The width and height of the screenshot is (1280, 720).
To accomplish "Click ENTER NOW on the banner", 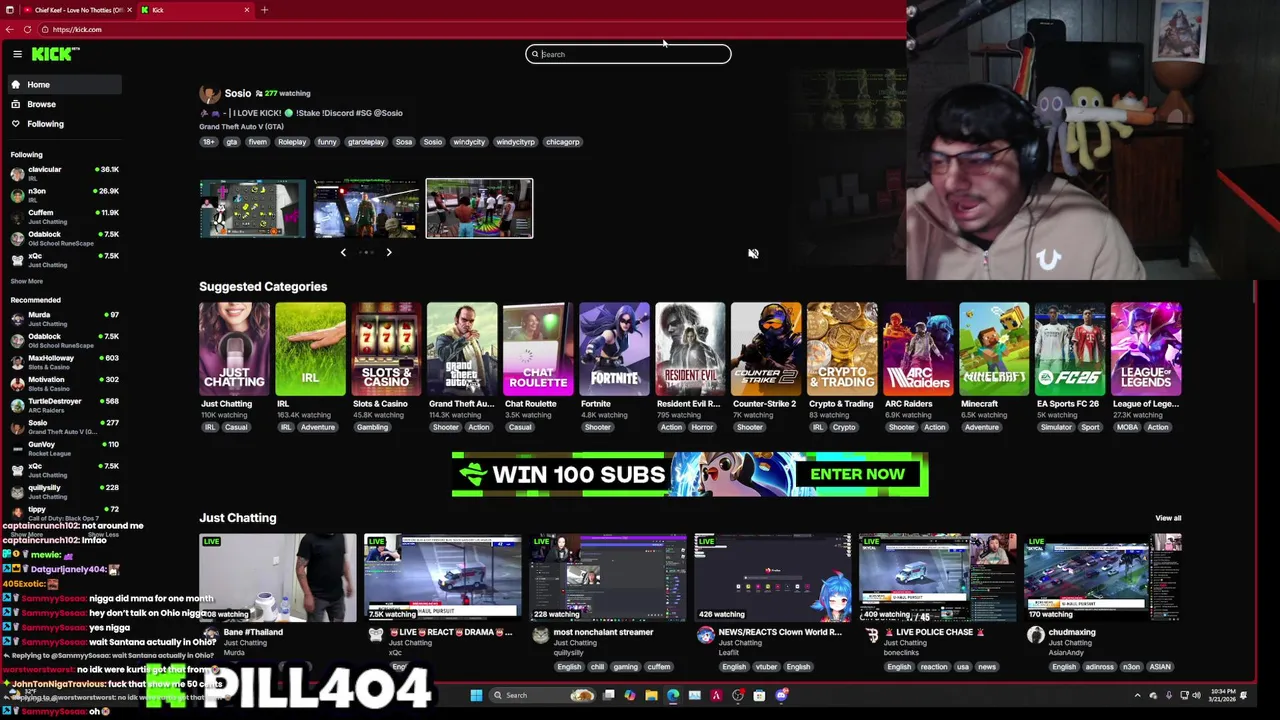I will (857, 474).
